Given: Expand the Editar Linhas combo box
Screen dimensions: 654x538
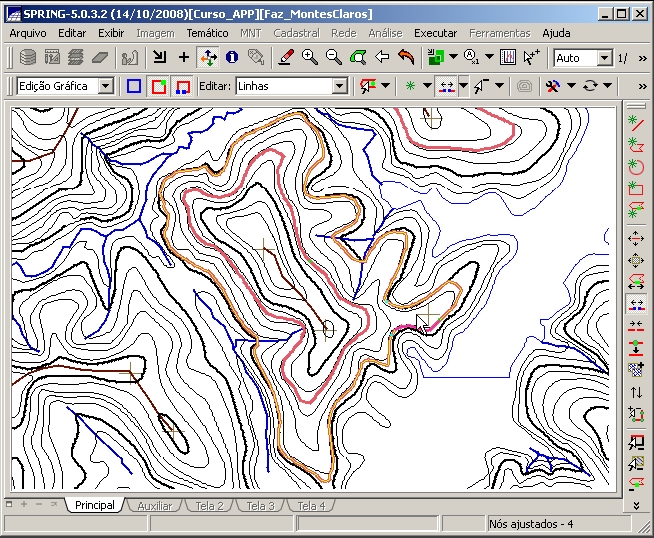Looking at the screenshot, I should tap(339, 87).
